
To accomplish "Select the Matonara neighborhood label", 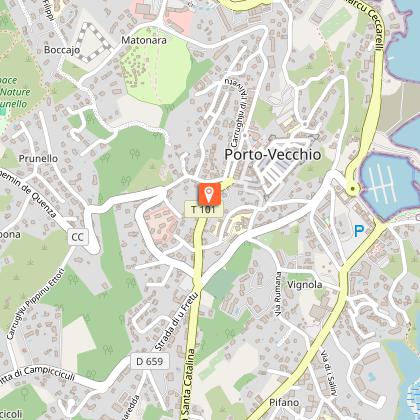I will pyautogui.click(x=144, y=40).
